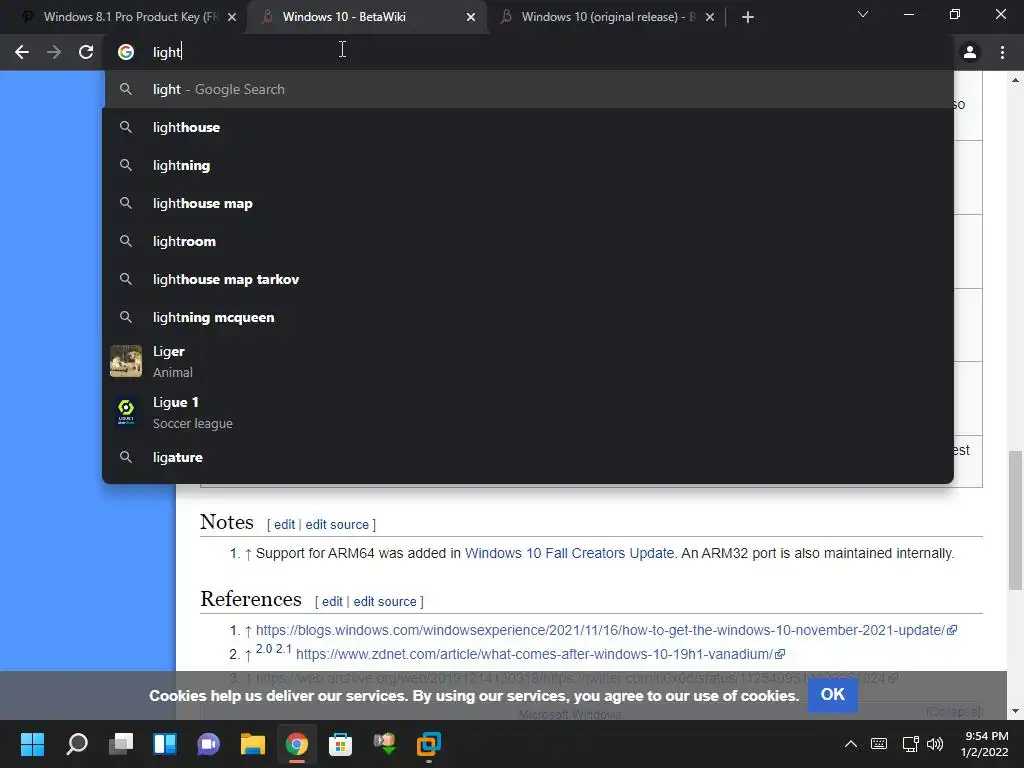
Task: Switch to Windows 8.1 Pro Product Key tab
Action: click(x=124, y=17)
